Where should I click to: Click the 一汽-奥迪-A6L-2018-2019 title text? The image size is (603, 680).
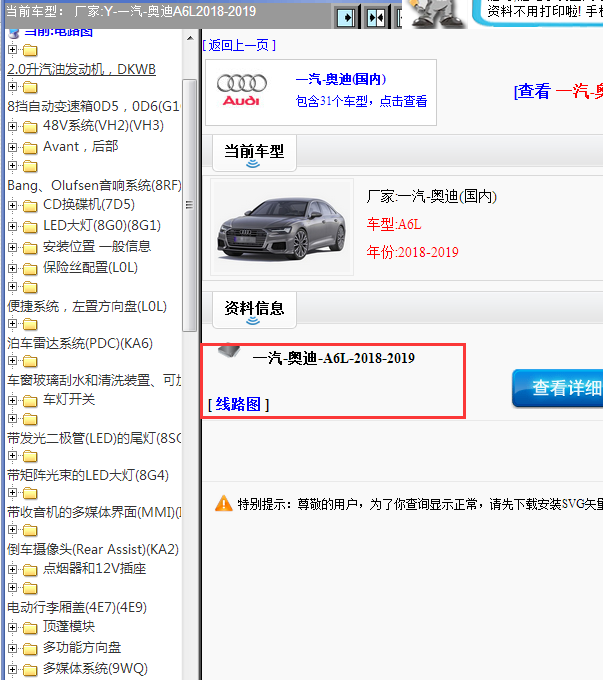[333, 358]
